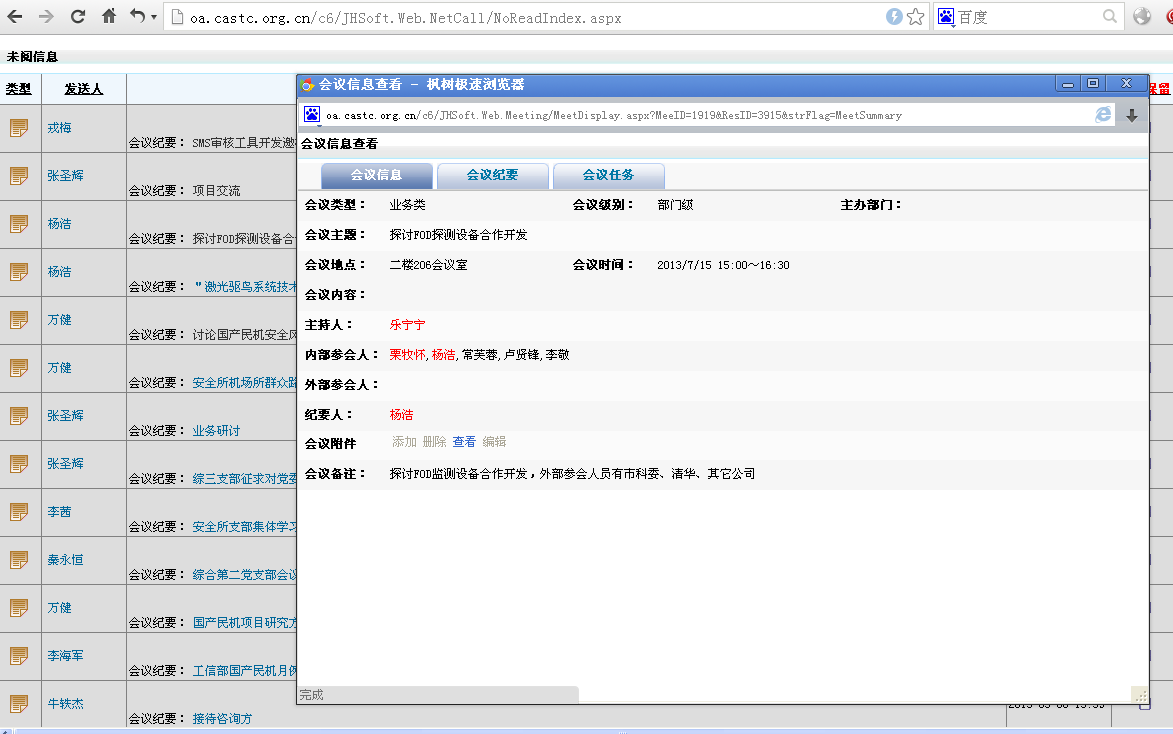Open sender 牛轶杰
This screenshot has width=1173, height=734.
(x=65, y=703)
